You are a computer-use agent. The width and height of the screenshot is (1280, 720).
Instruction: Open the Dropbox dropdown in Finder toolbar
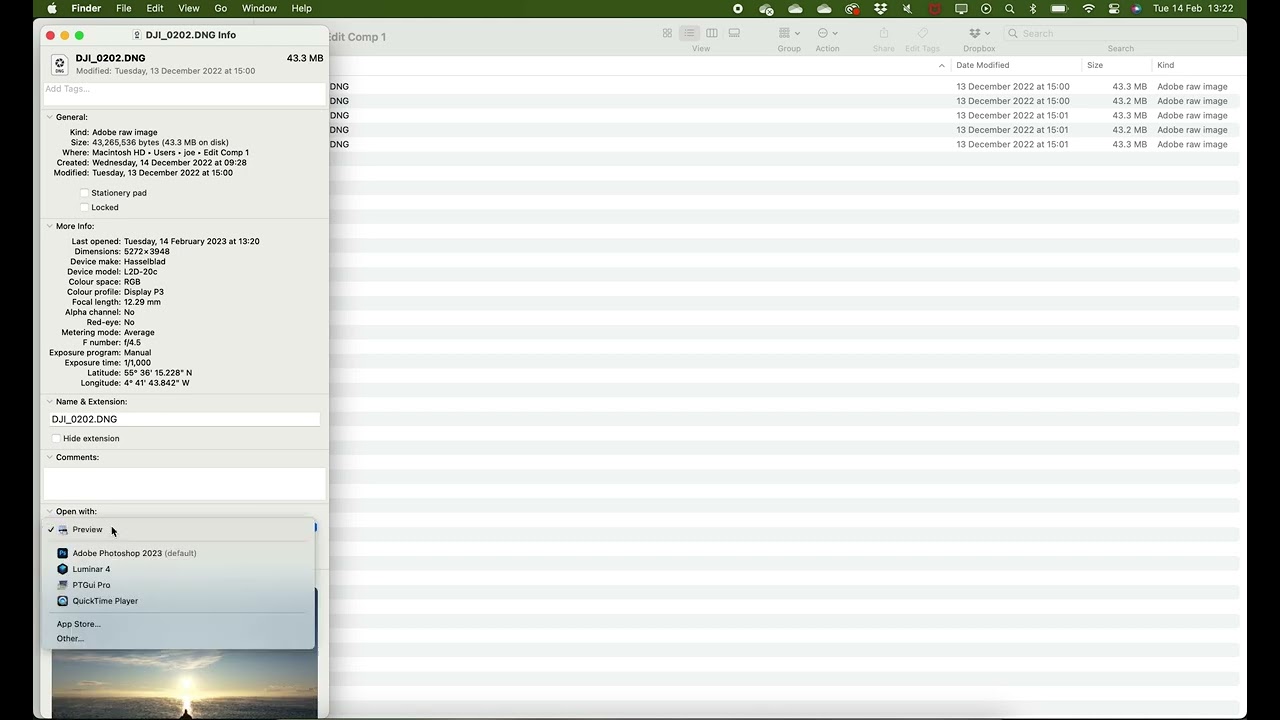click(979, 33)
